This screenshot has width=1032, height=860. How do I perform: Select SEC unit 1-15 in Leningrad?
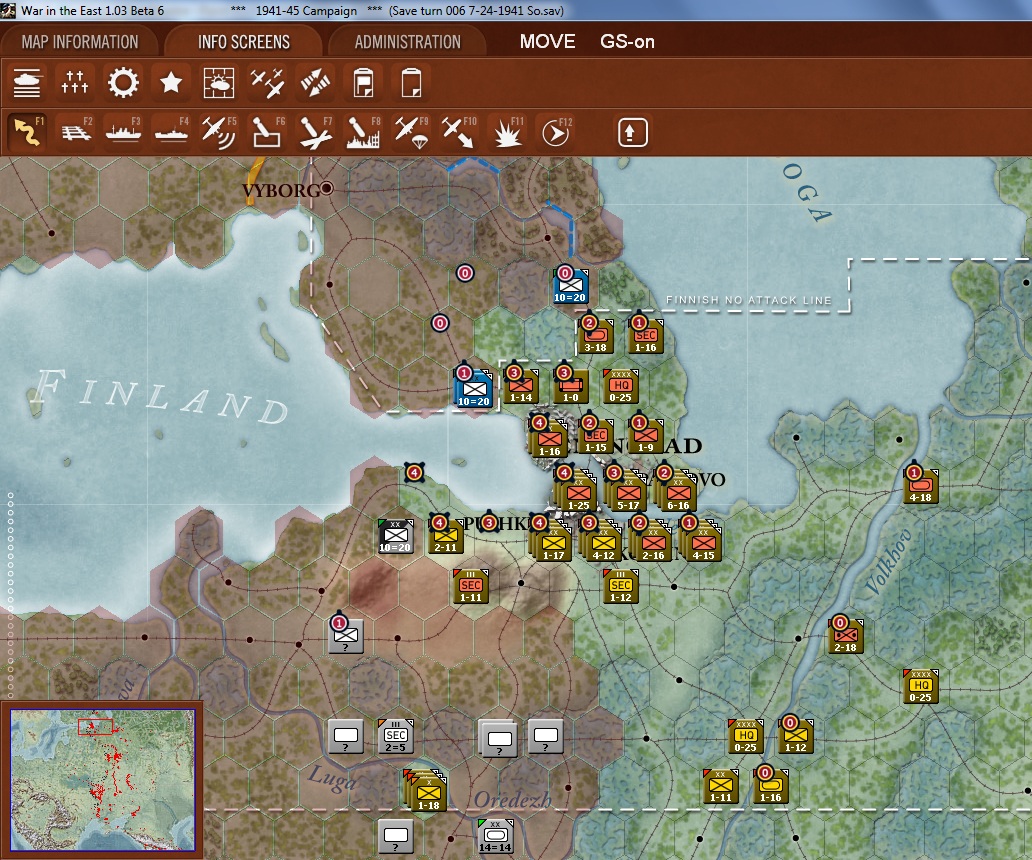tap(596, 436)
